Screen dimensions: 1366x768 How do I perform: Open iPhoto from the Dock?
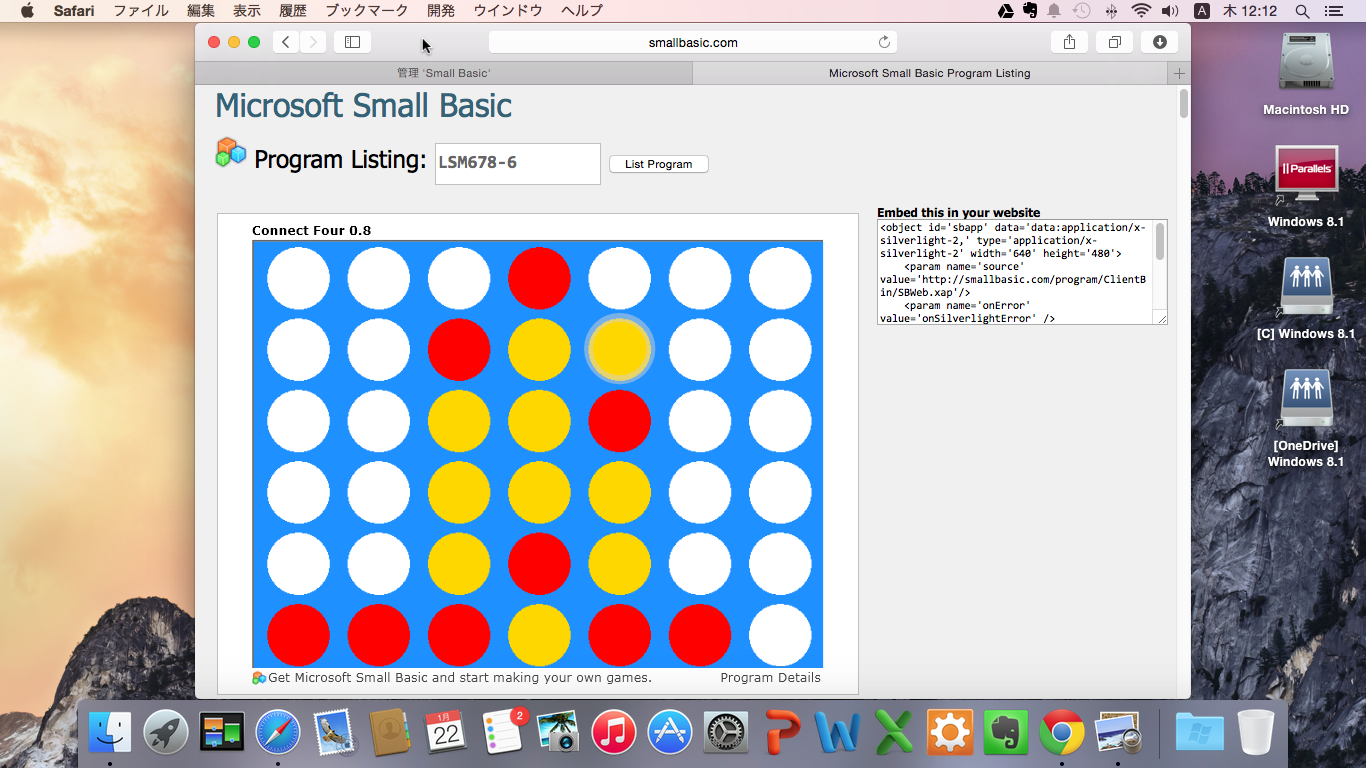tap(558, 733)
